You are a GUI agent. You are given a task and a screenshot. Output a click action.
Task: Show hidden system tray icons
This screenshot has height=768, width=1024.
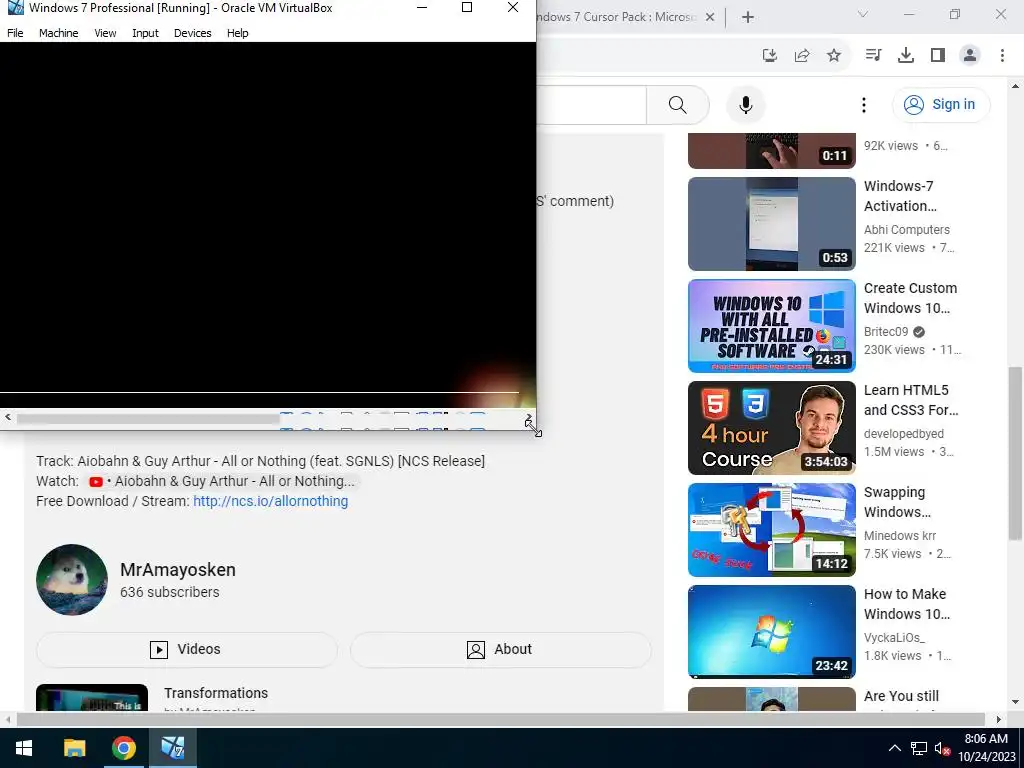[895, 748]
